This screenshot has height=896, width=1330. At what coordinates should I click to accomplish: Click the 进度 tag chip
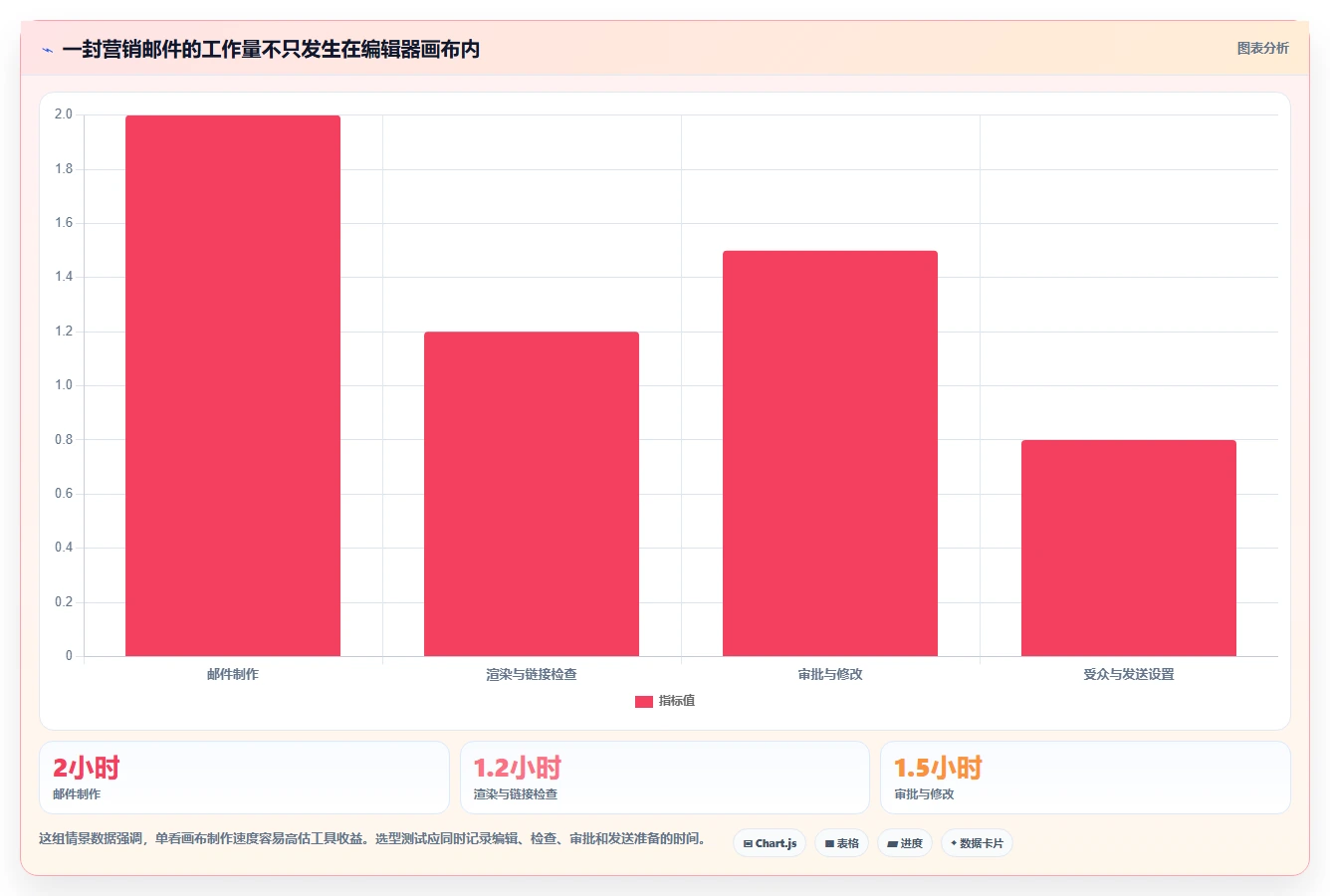point(905,843)
